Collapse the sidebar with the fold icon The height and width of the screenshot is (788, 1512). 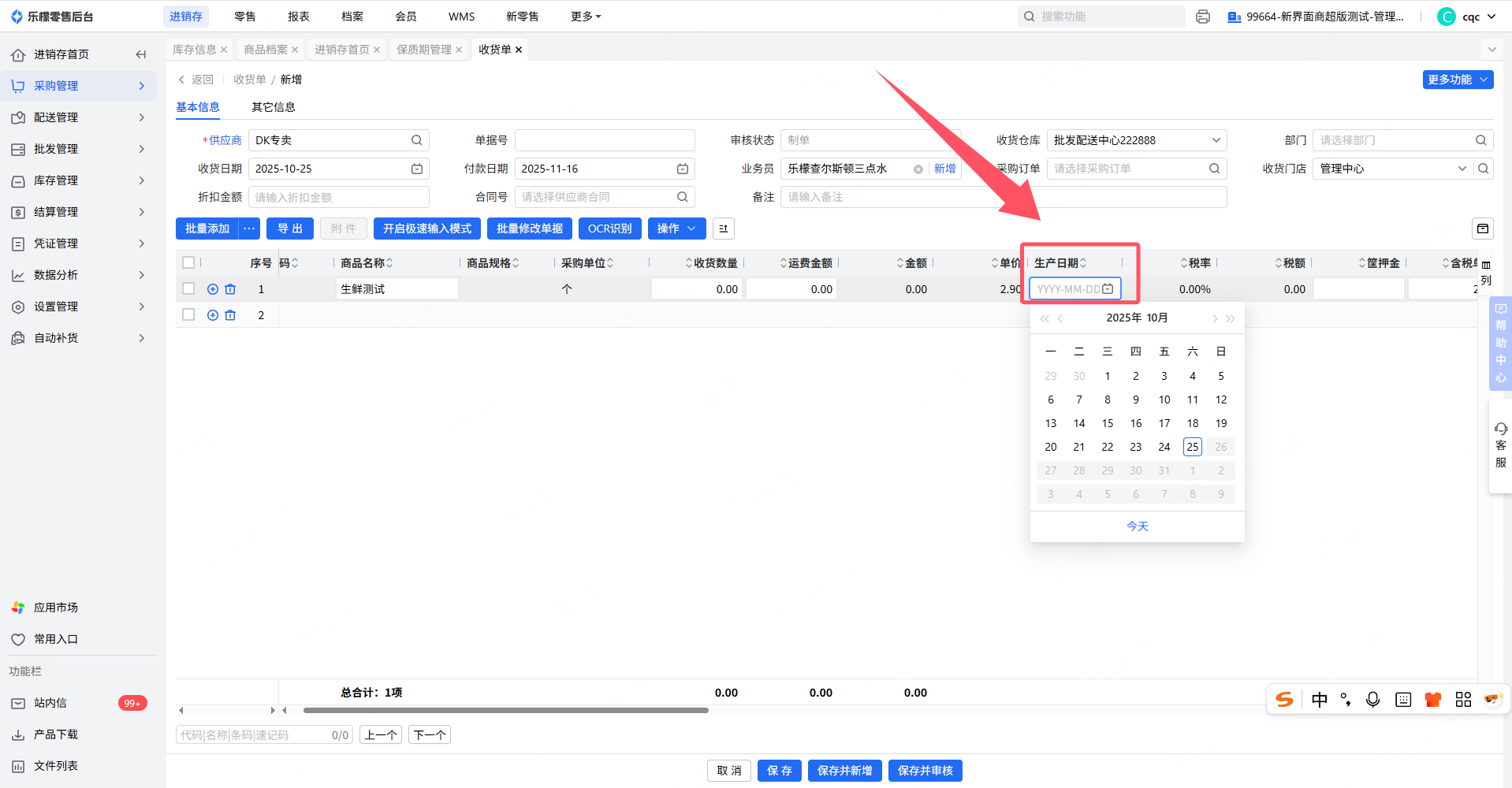141,54
